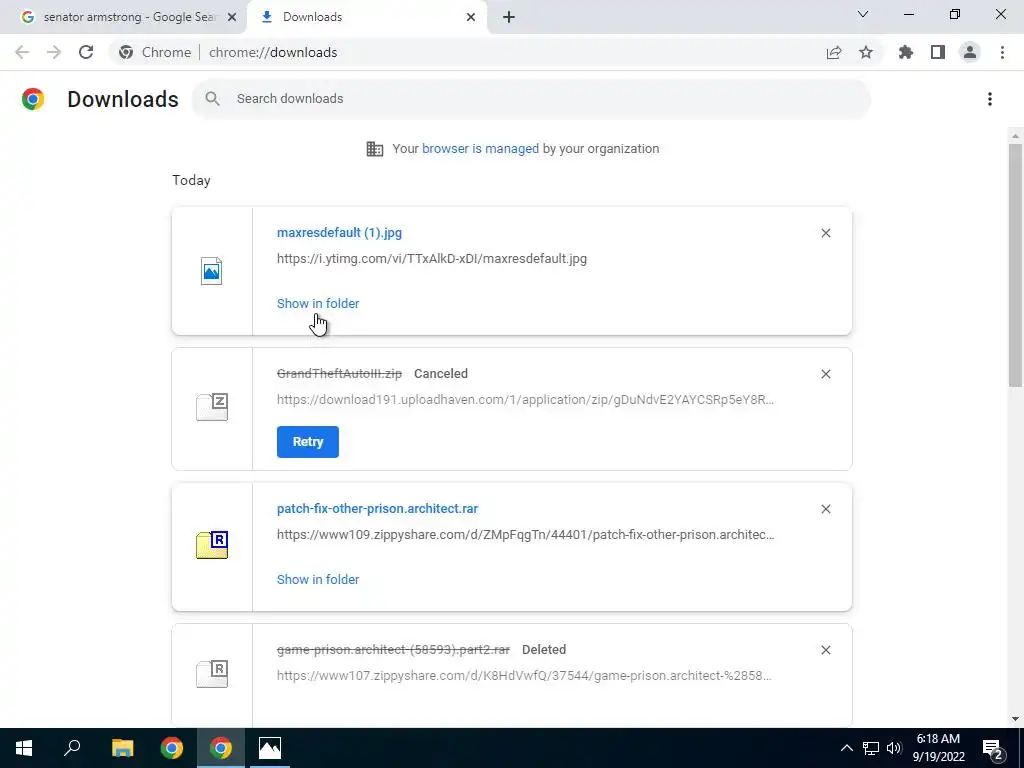1024x768 pixels.
Task: Click the 'browser is managed' link
Action: (480, 148)
